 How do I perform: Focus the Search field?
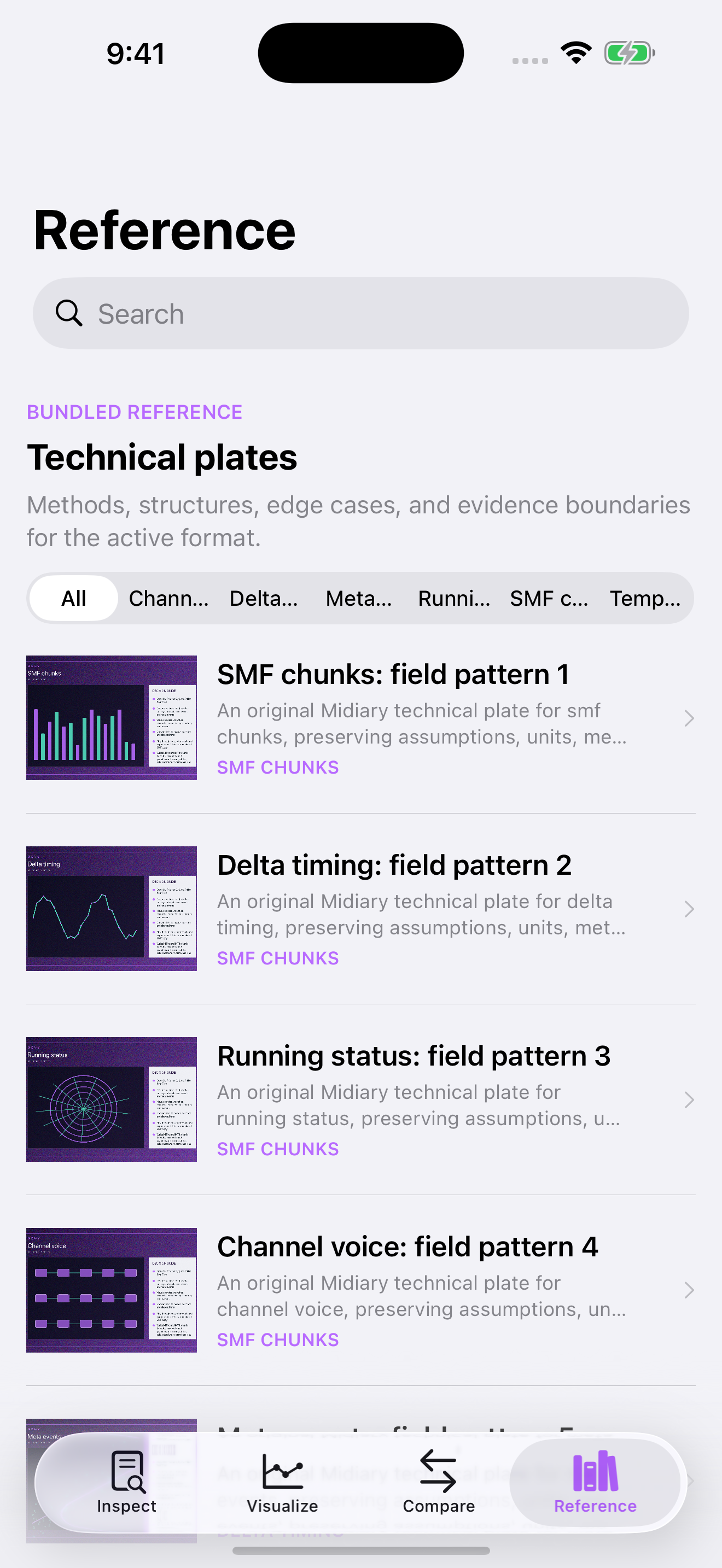click(x=361, y=313)
